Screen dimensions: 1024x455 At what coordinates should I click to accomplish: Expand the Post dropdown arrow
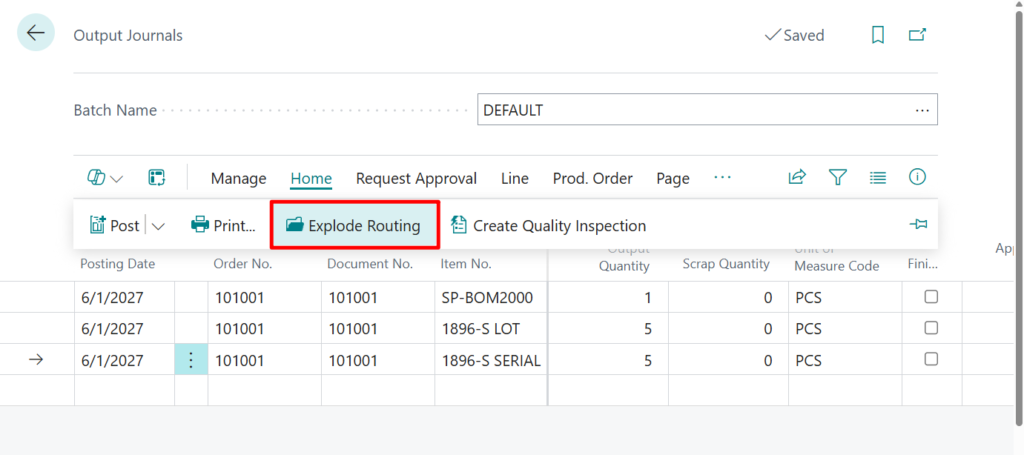158,226
